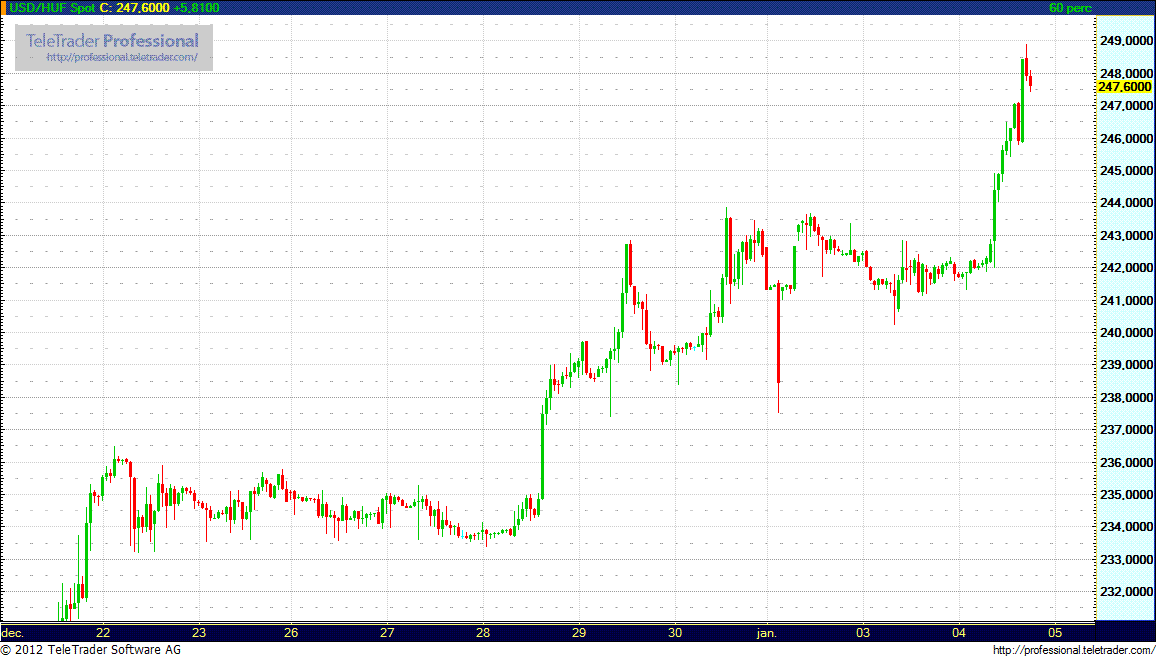
Task: Select the 239,0000 price axis label
Action: pyautogui.click(x=1127, y=366)
